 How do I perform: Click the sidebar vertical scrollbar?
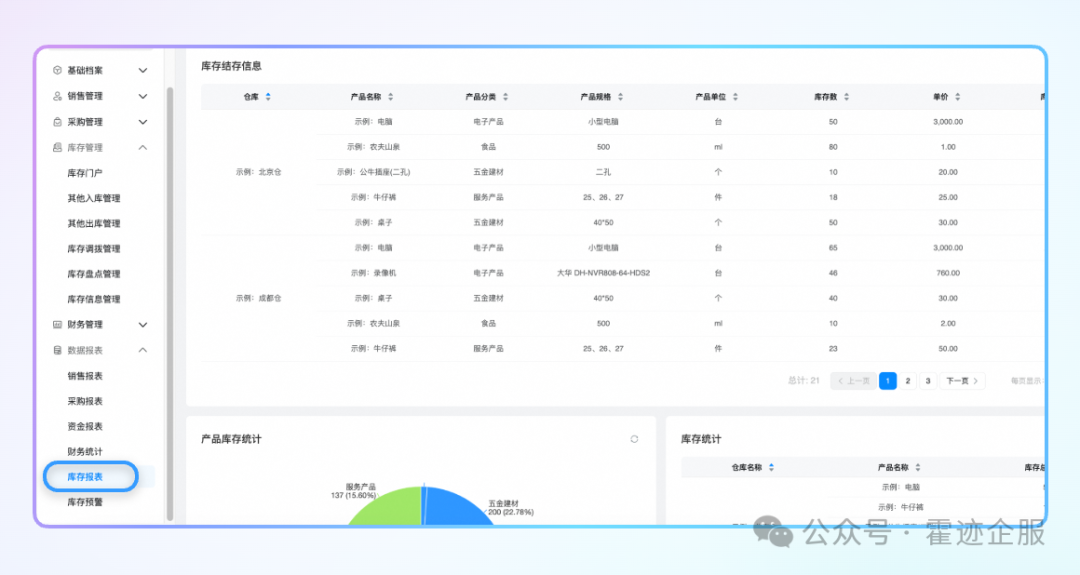pos(169,303)
